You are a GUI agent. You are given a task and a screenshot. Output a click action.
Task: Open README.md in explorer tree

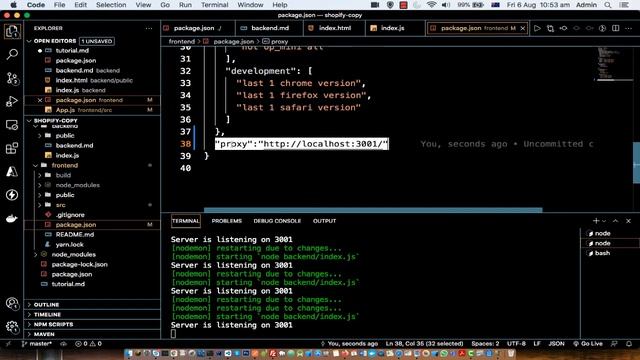[x=75, y=235]
